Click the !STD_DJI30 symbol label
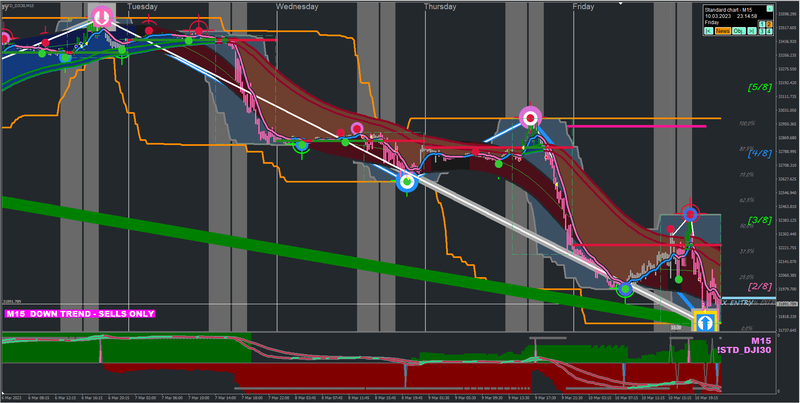 [744, 350]
